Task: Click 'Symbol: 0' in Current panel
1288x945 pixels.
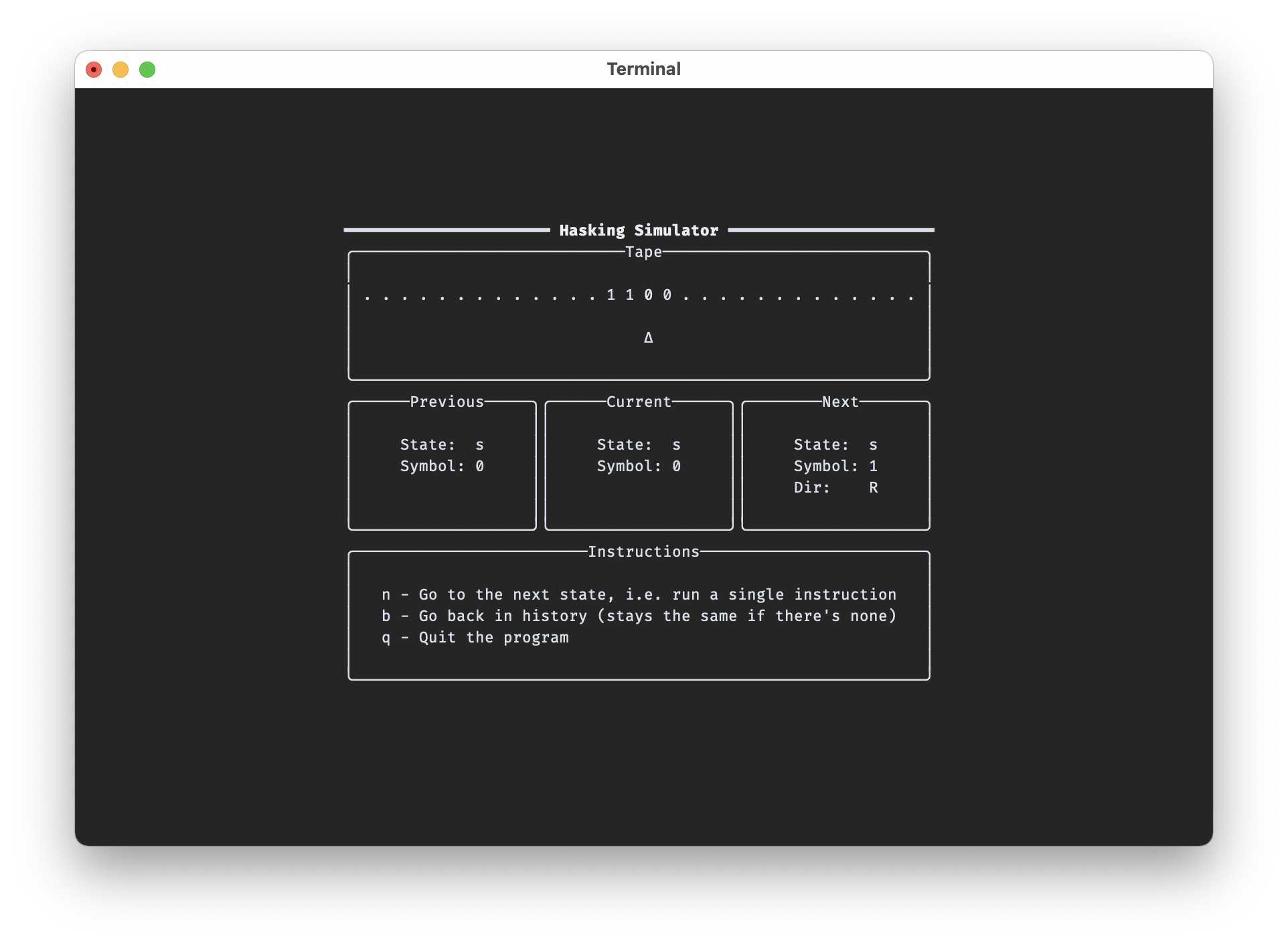Action: pyautogui.click(x=639, y=466)
